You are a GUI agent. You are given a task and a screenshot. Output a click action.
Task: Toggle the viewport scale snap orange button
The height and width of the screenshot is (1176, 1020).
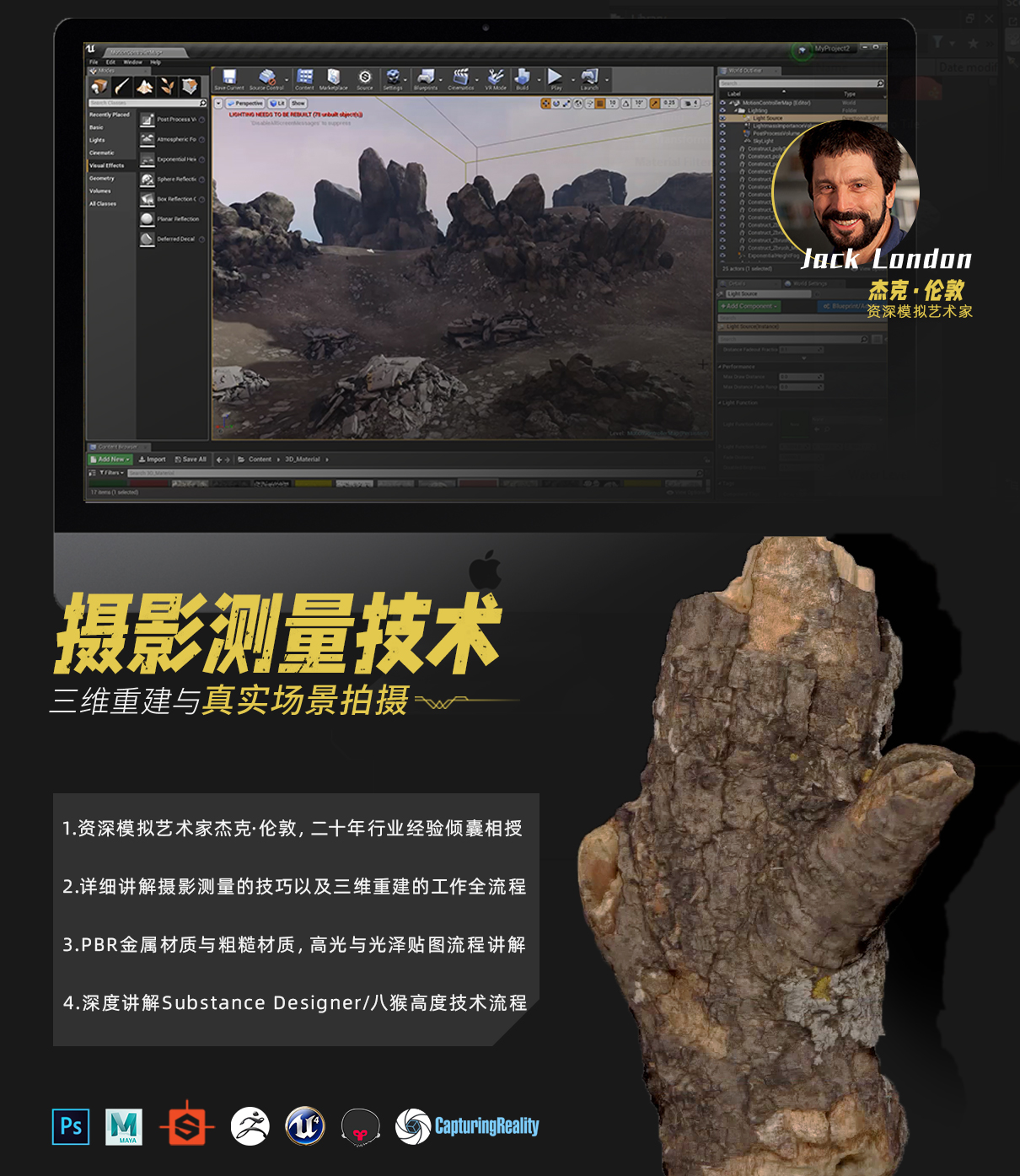[655, 104]
